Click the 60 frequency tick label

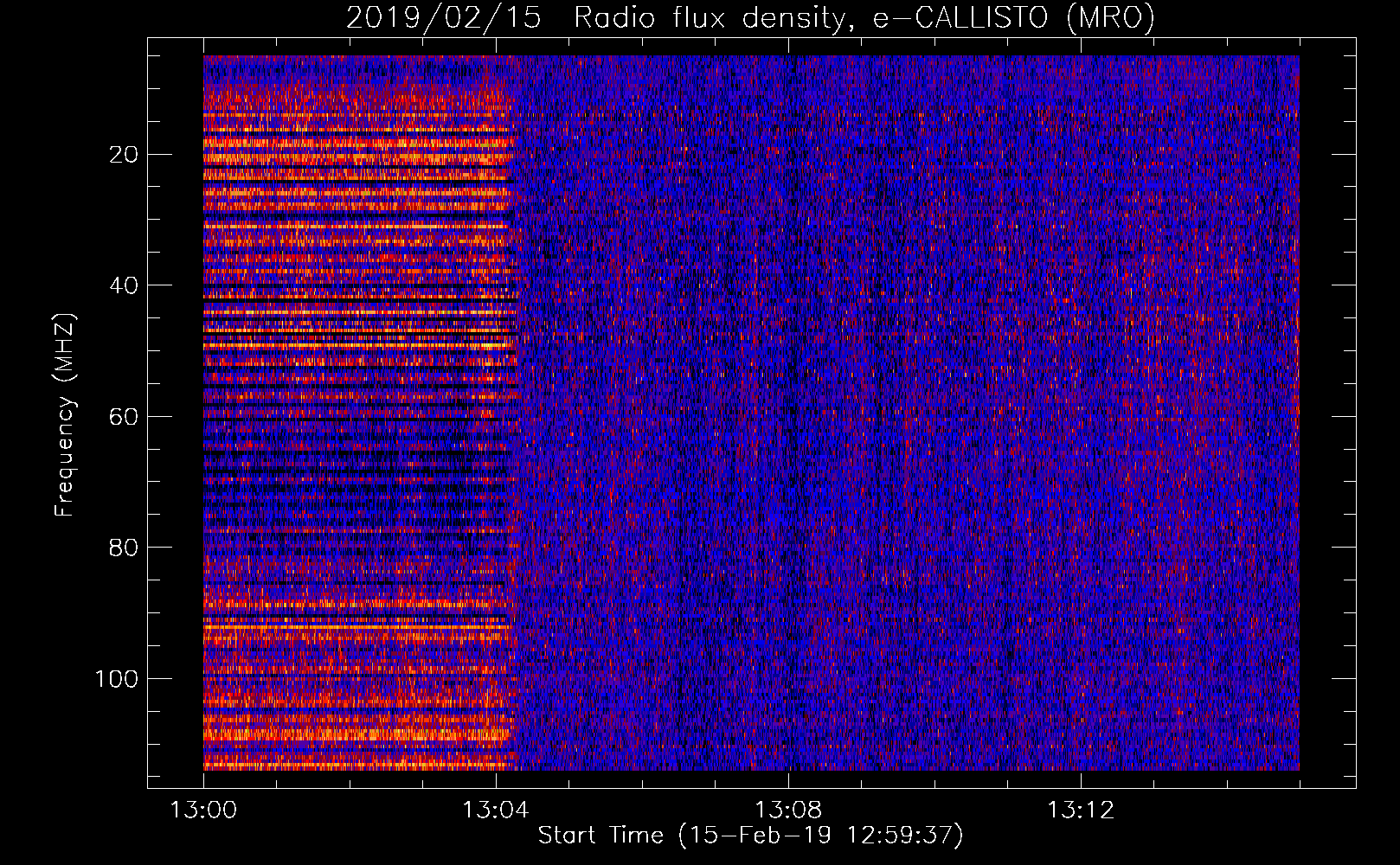[x=125, y=417]
